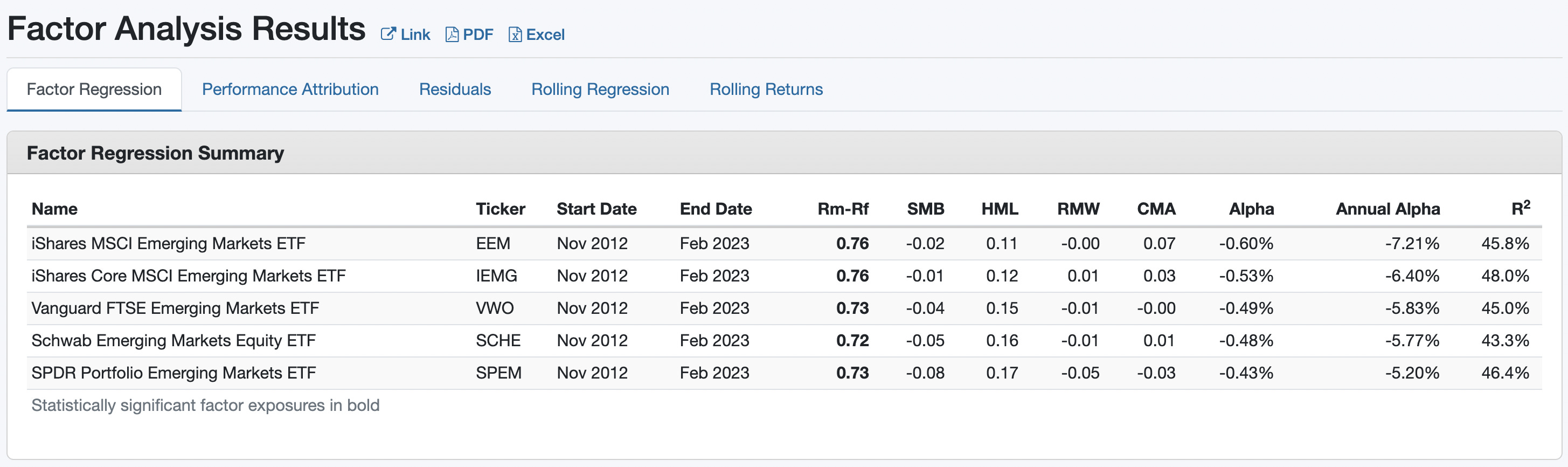Image resolution: width=1568 pixels, height=467 pixels.
Task: Click the Factor Analysis Results title
Action: coord(186,29)
